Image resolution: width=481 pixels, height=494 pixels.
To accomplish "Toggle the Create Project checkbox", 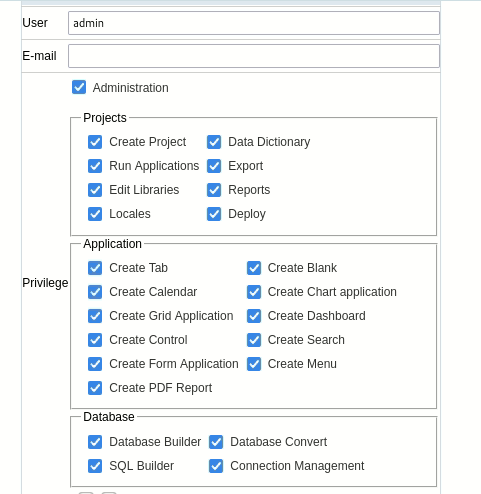I will point(95,142).
